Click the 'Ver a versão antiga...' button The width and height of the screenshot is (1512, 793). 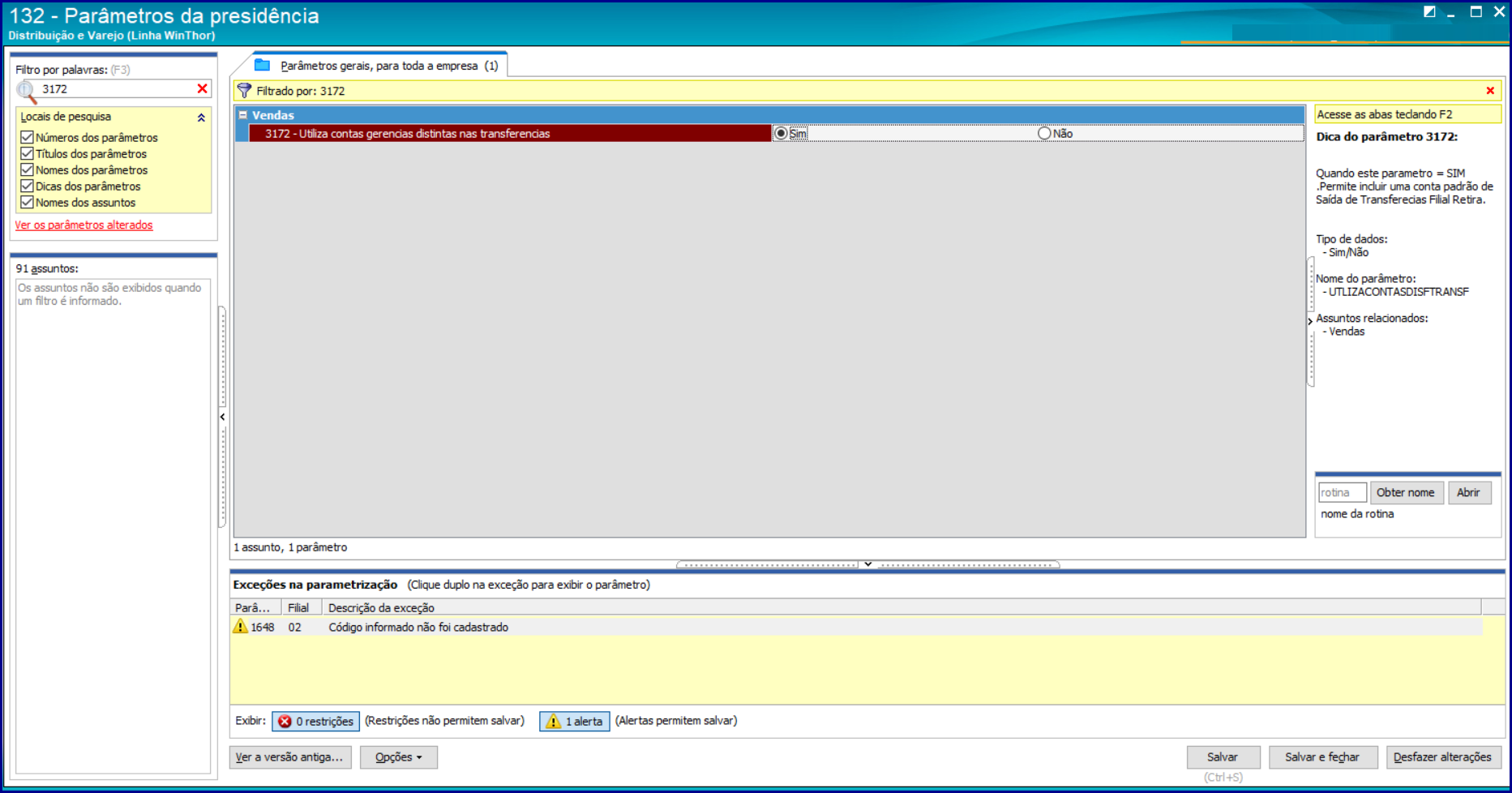[290, 757]
